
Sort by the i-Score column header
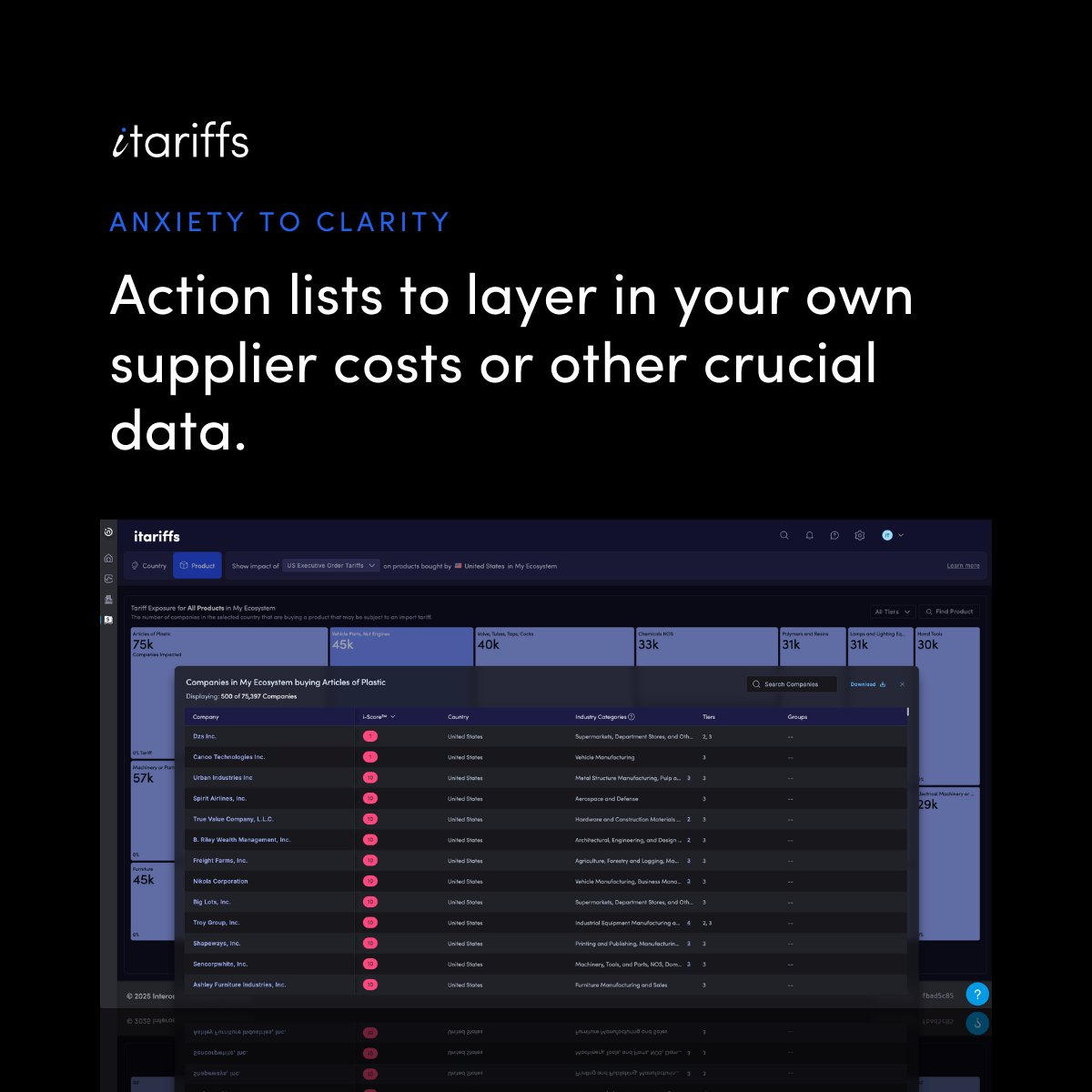pyautogui.click(x=379, y=717)
